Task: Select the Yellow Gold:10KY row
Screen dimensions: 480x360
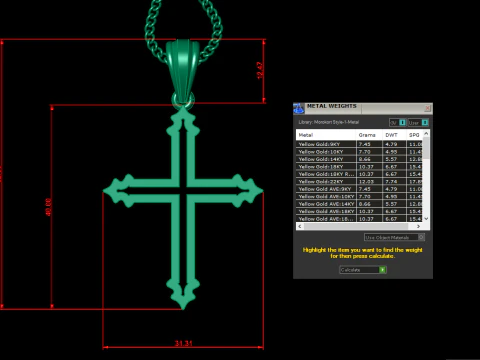Action: tap(359, 152)
